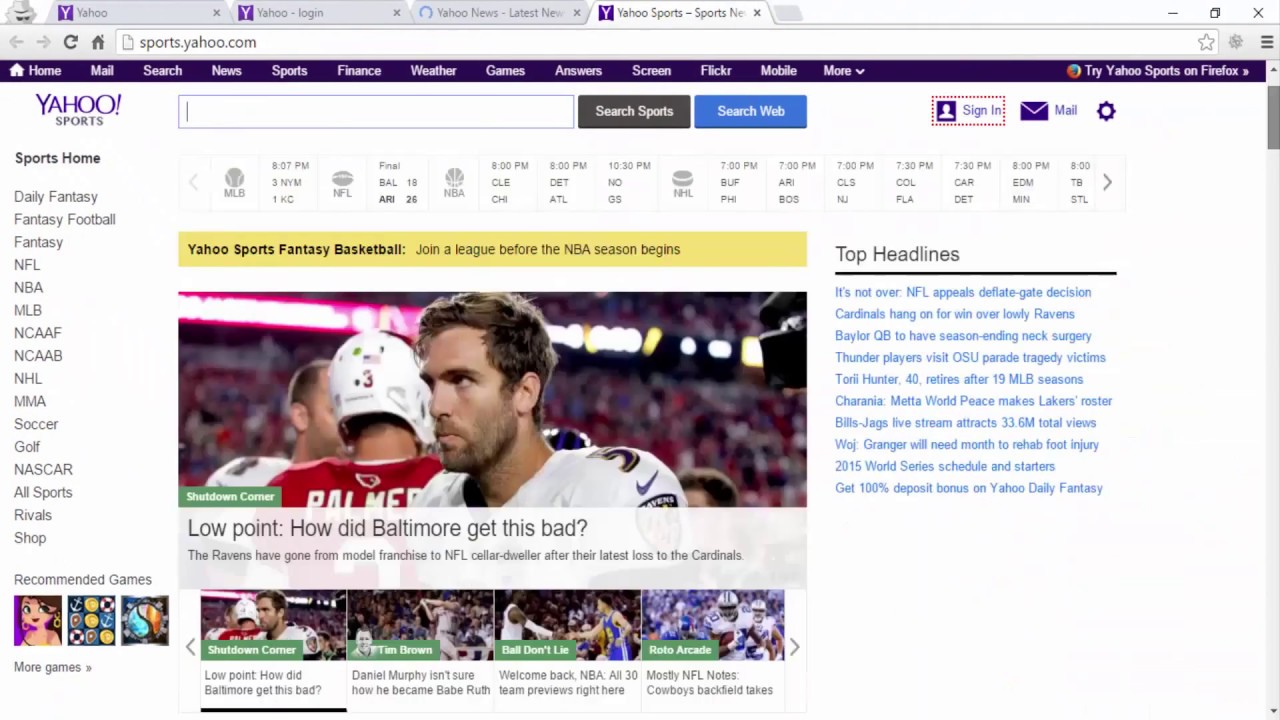Open Rivals in the sidebar
This screenshot has width=1280, height=720.
tap(33, 515)
